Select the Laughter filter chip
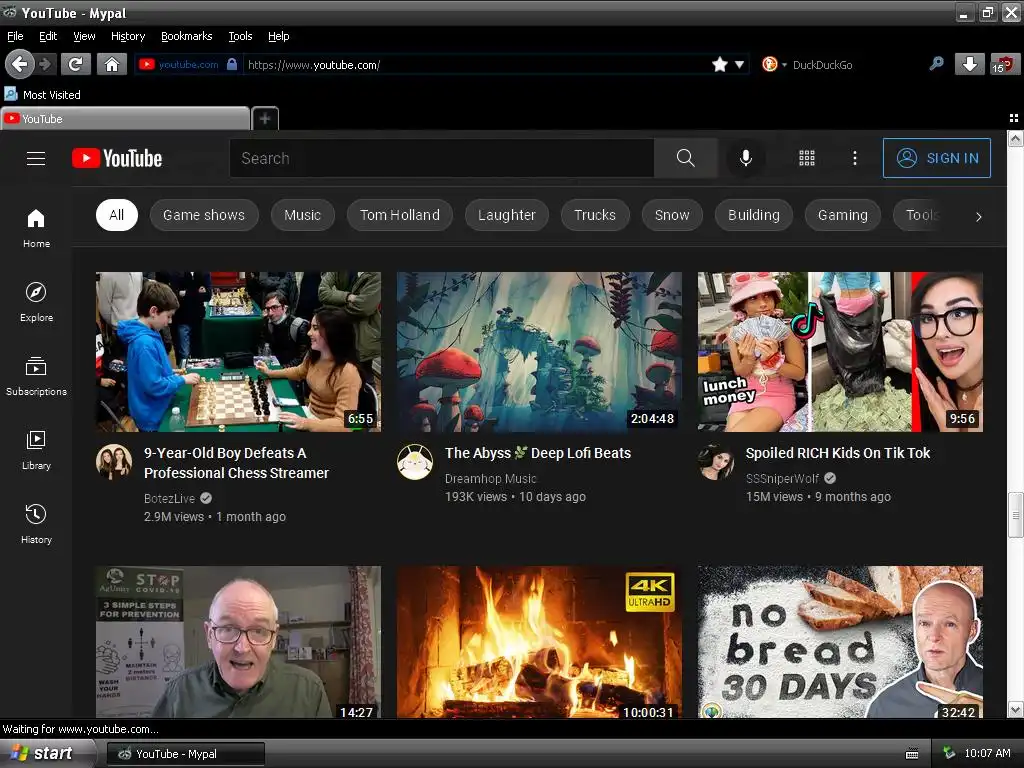 pos(507,215)
